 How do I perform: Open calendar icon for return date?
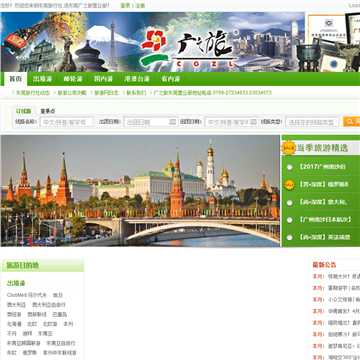[254, 122]
